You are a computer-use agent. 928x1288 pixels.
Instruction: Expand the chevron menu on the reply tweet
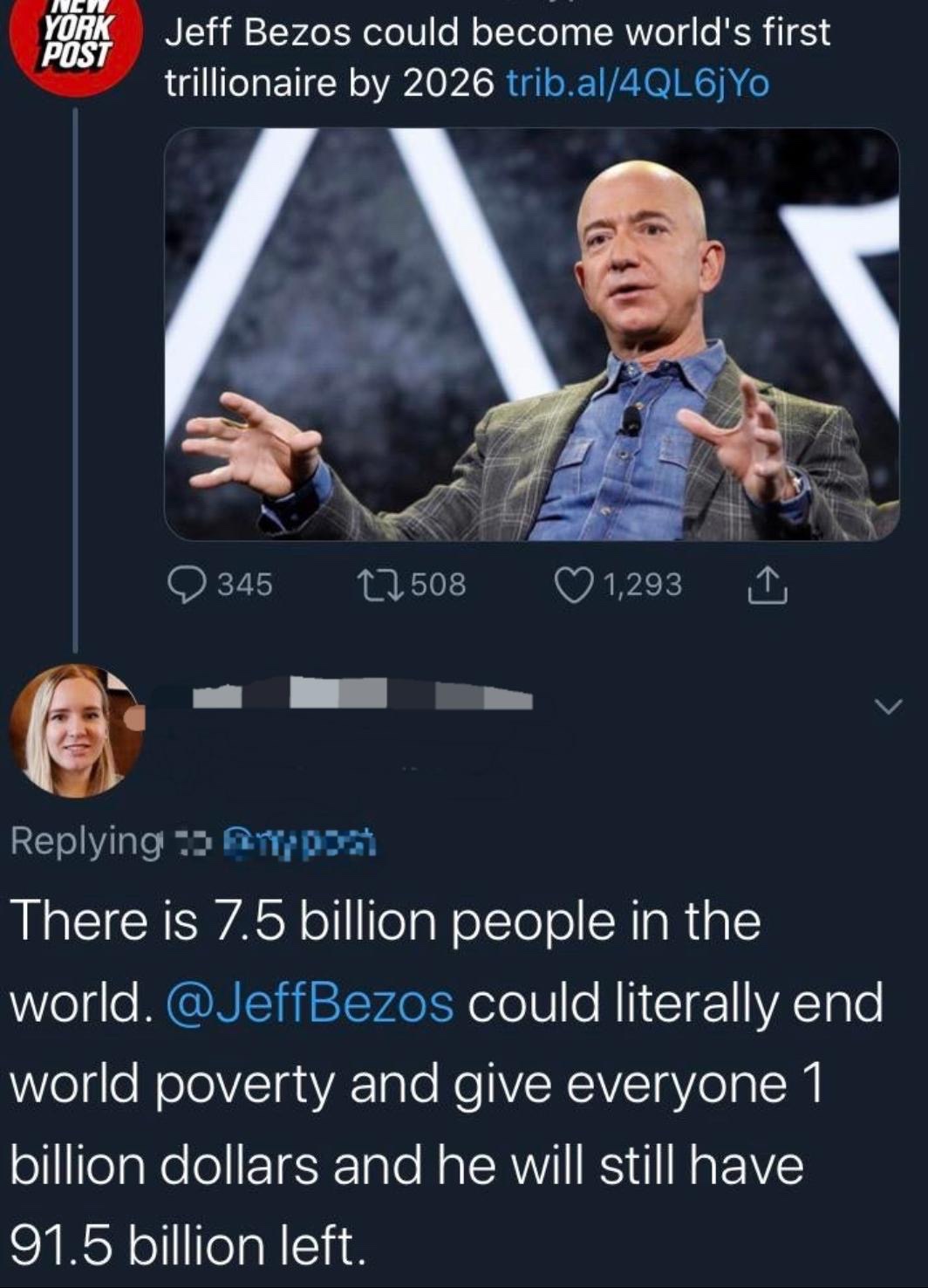[x=889, y=706]
